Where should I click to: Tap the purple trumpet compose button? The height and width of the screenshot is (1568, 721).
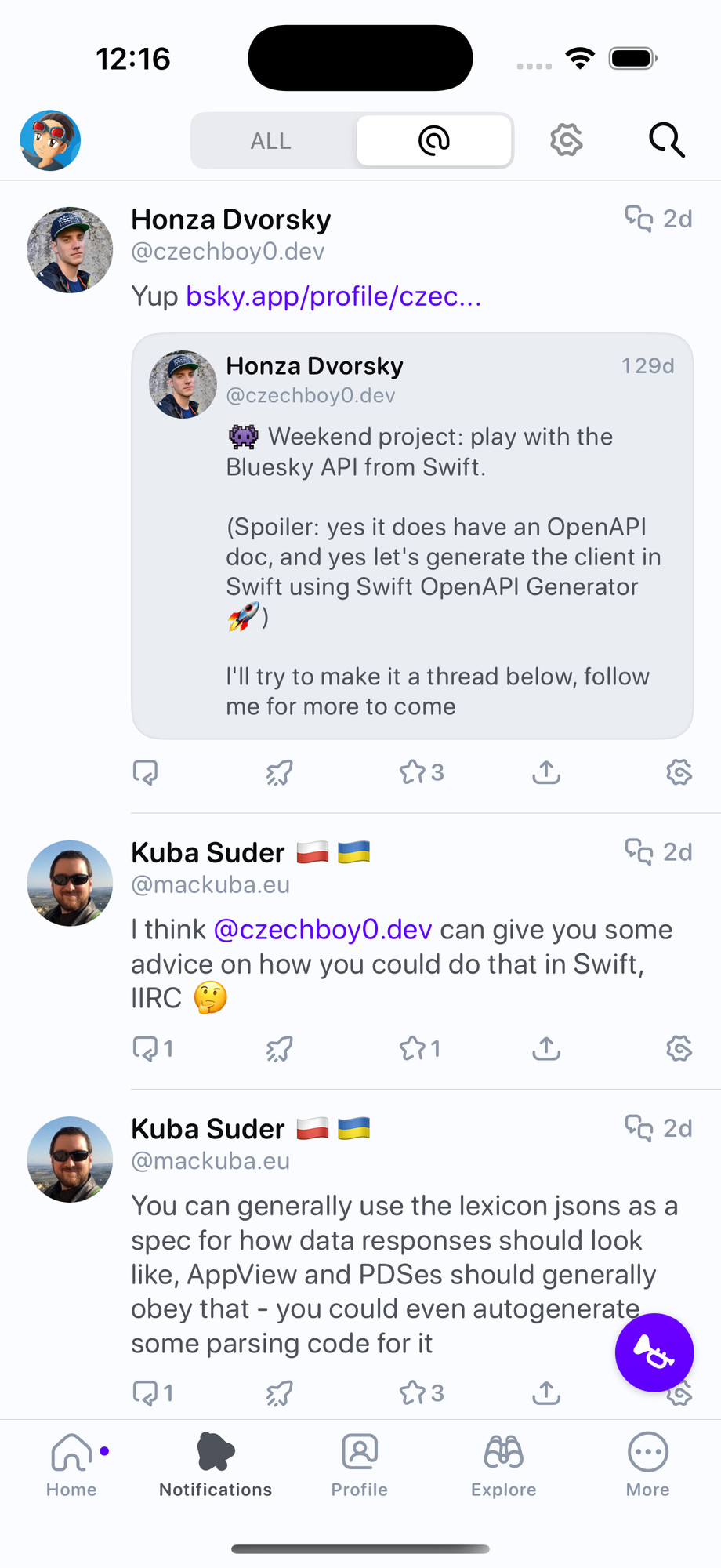click(654, 1352)
